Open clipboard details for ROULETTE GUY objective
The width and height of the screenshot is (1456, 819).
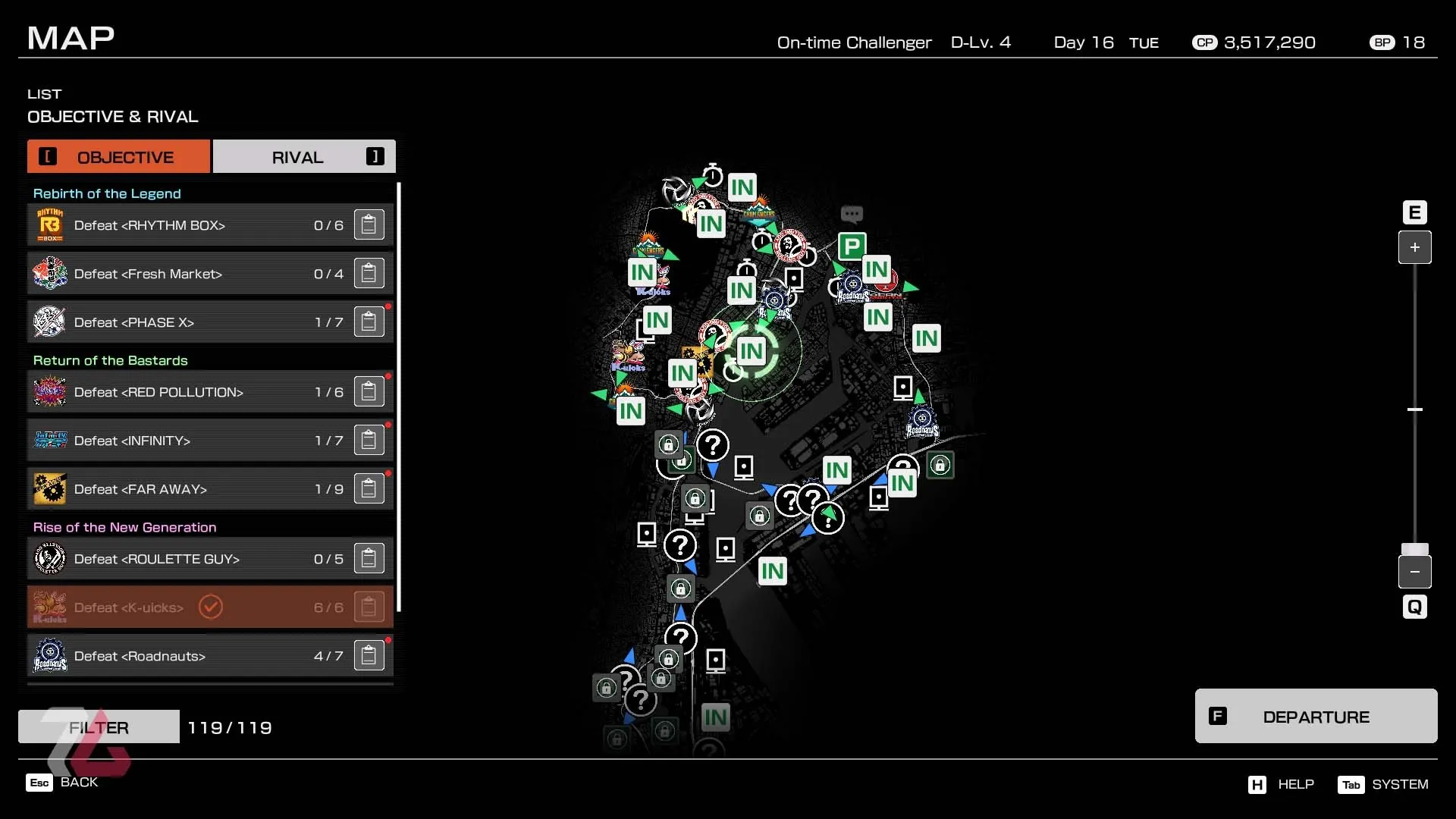(369, 559)
